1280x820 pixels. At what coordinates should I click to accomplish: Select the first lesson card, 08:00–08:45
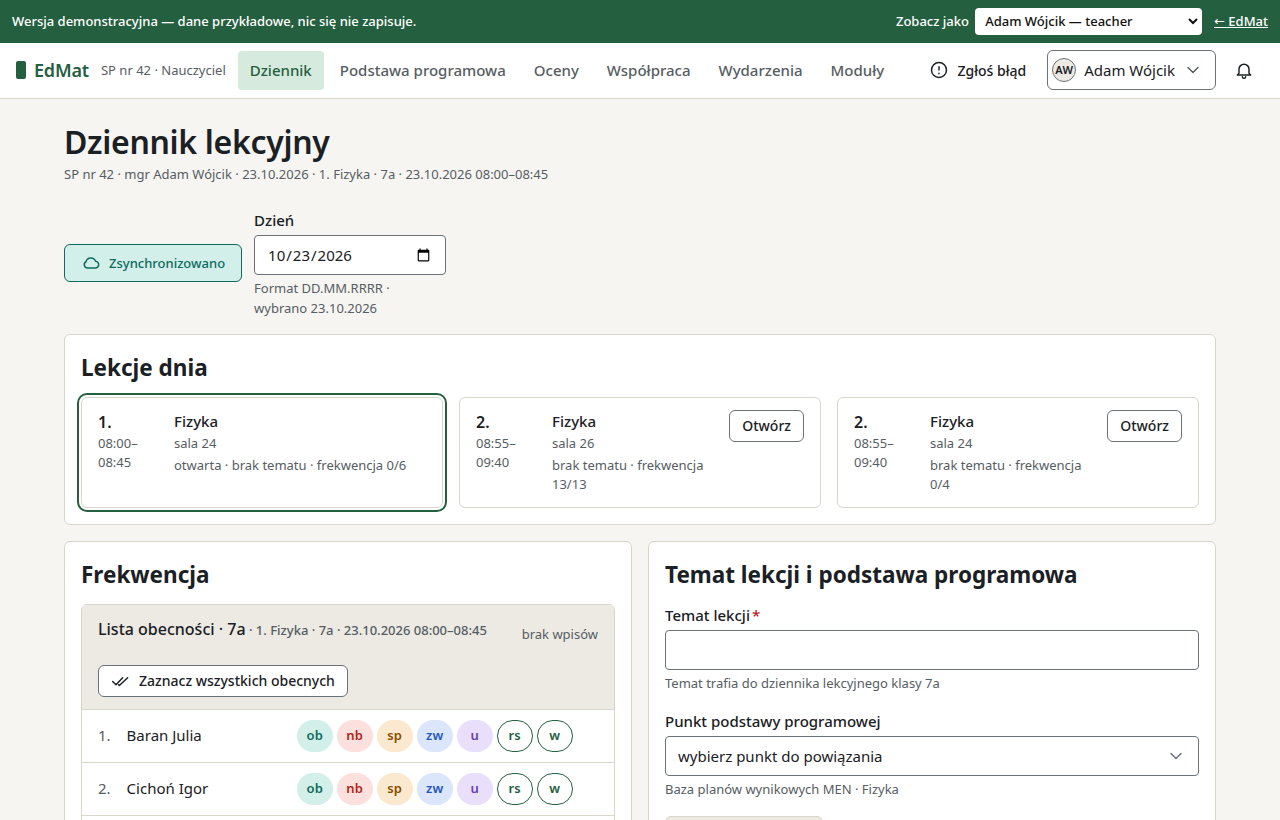pyautogui.click(x=262, y=453)
